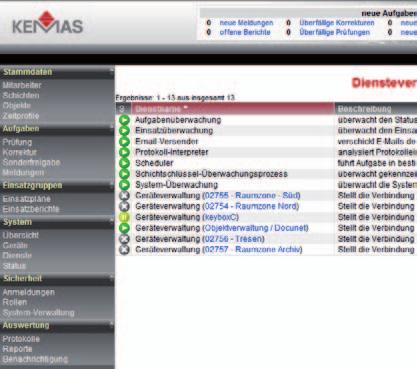Open System Übersicht entry
Screen dimensions: 417x369
(x=21, y=235)
